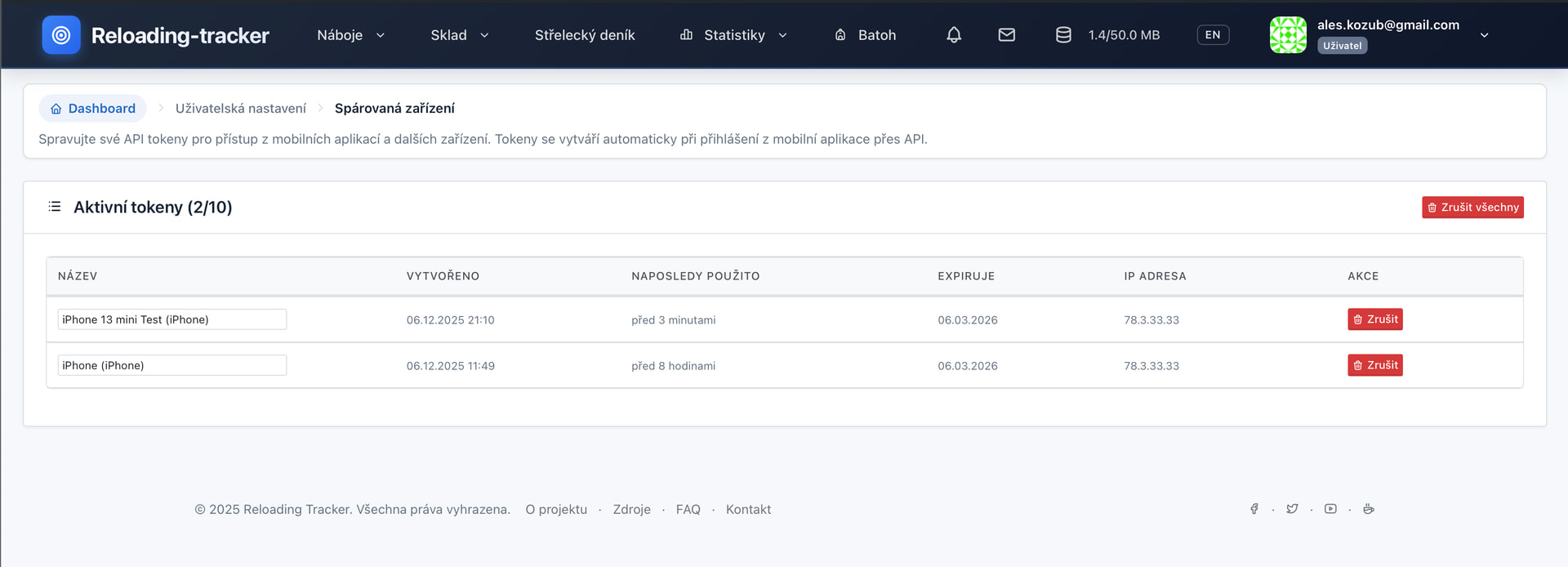This screenshot has height=567, width=1568.
Task: Open the Facebook link in footer
Action: pyautogui.click(x=1254, y=509)
